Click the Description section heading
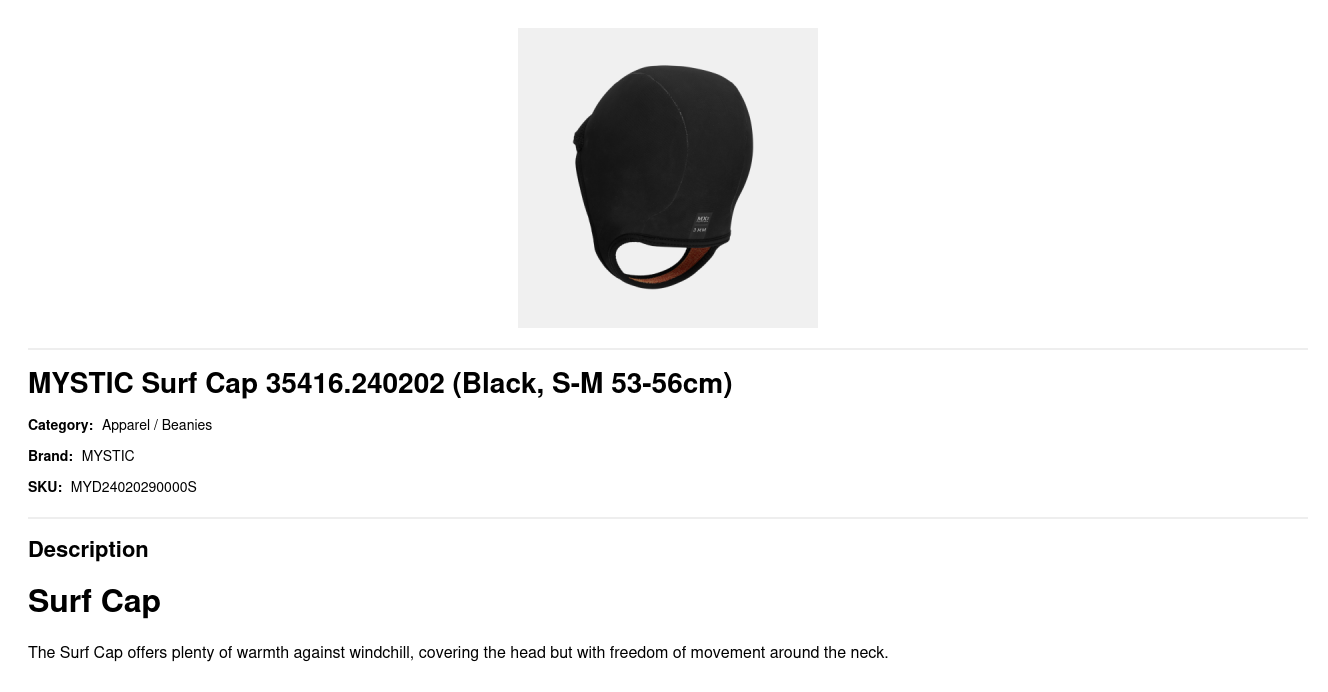This screenshot has width=1328, height=692. (88, 549)
